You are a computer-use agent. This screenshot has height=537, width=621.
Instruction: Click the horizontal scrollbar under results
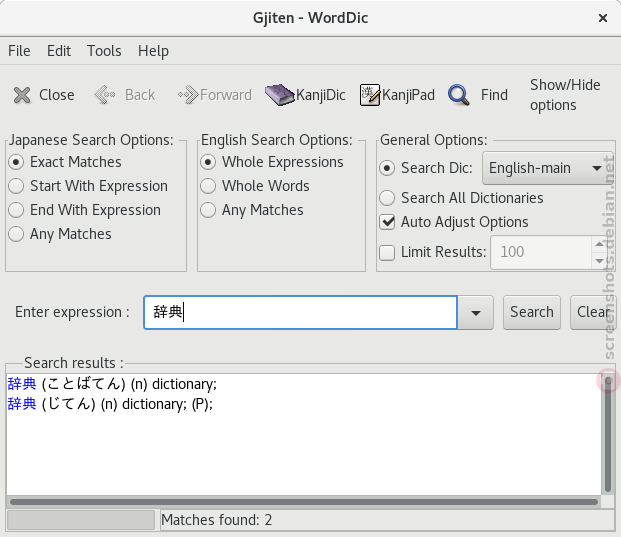(x=304, y=502)
